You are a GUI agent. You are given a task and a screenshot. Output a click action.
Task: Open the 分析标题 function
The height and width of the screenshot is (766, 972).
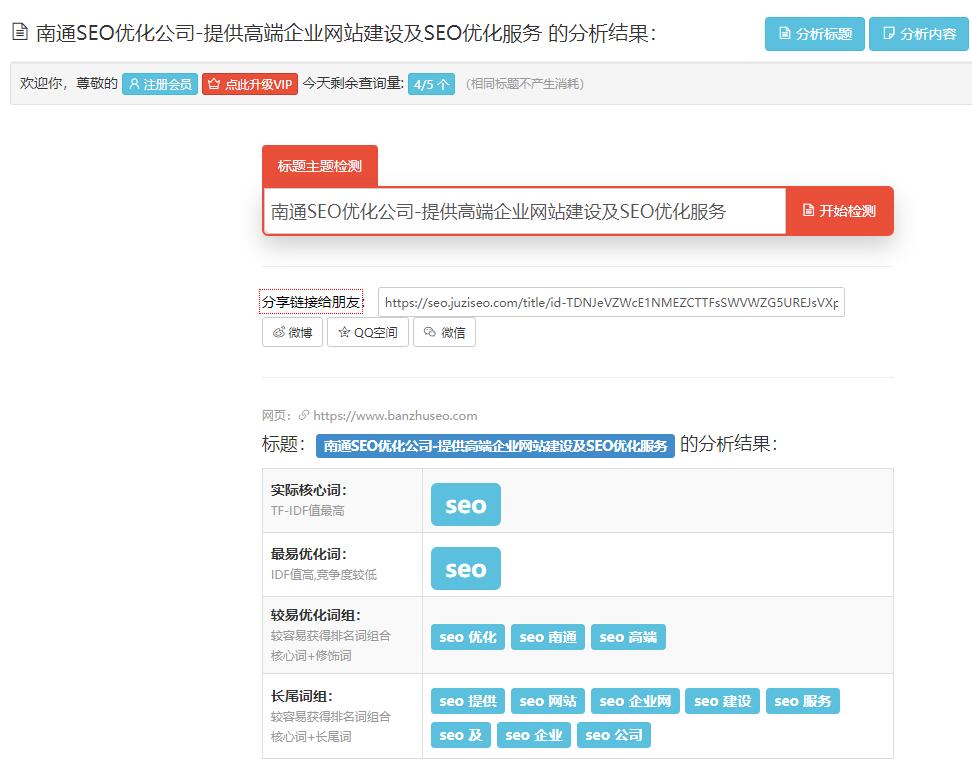pyautogui.click(x=814, y=32)
